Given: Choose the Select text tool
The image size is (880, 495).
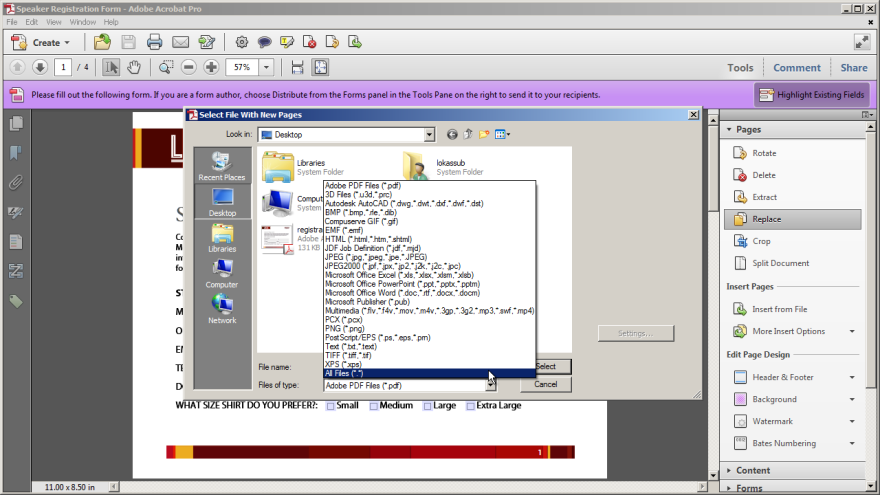Looking at the screenshot, I should [x=111, y=67].
